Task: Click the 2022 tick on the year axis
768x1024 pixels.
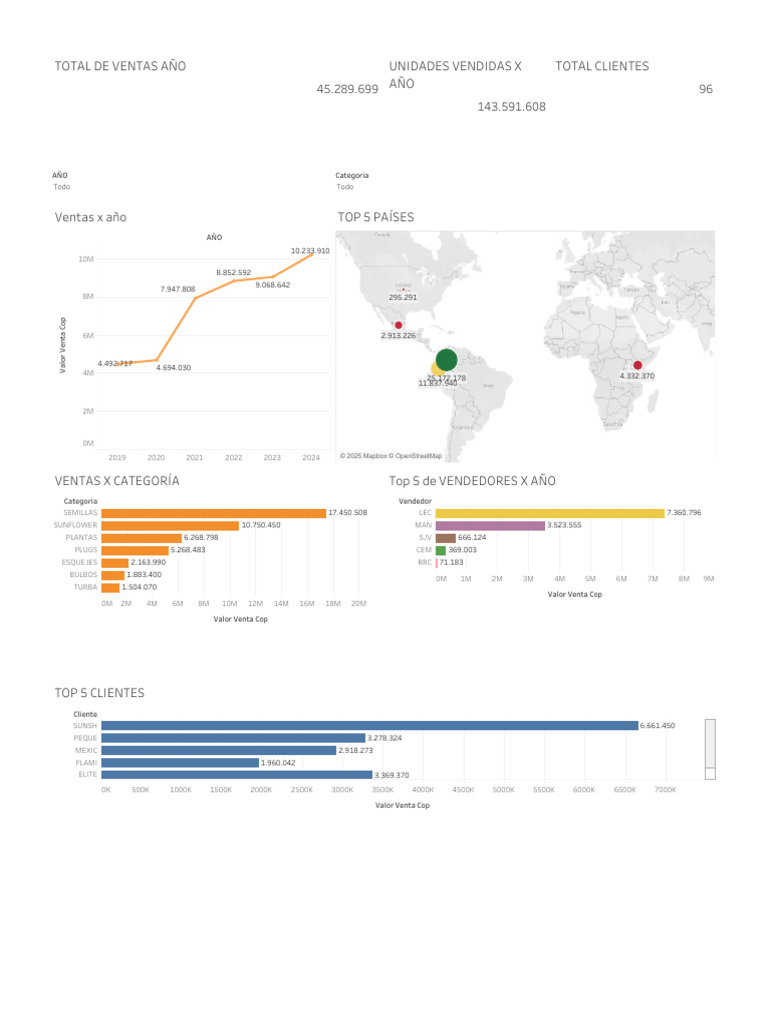Action: pos(234,458)
